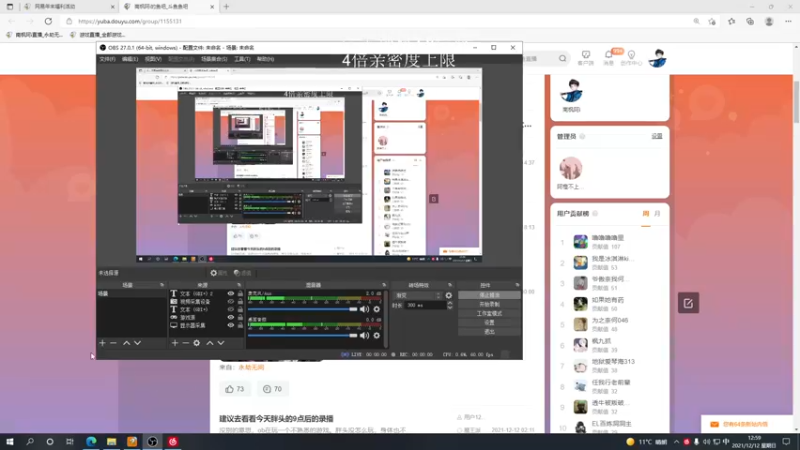The width and height of the screenshot is (800, 450).
Task: Open the Help menu in OBS
Action: [265, 59]
